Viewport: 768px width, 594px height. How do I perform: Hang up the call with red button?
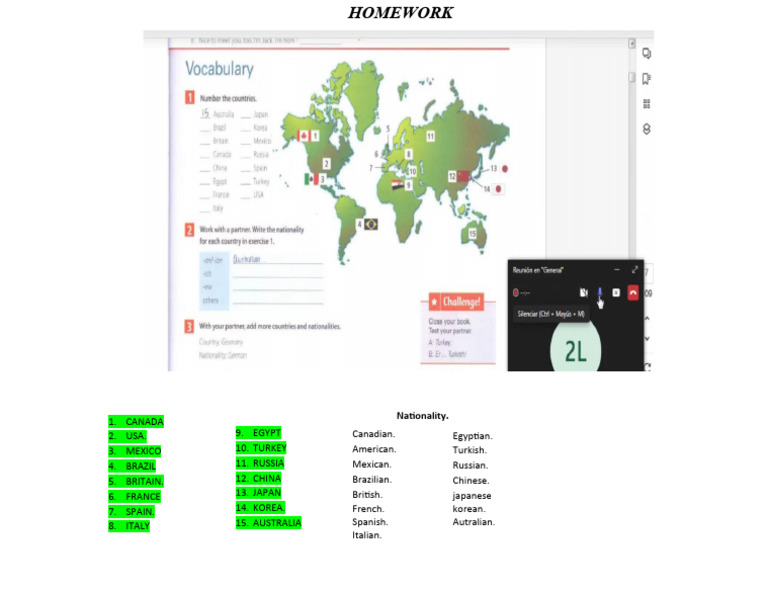point(633,293)
